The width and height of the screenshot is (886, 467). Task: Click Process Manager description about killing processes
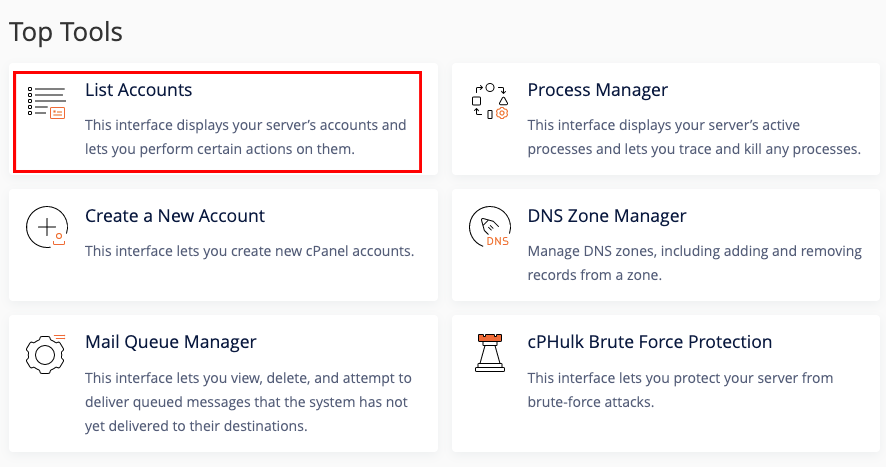(x=694, y=137)
